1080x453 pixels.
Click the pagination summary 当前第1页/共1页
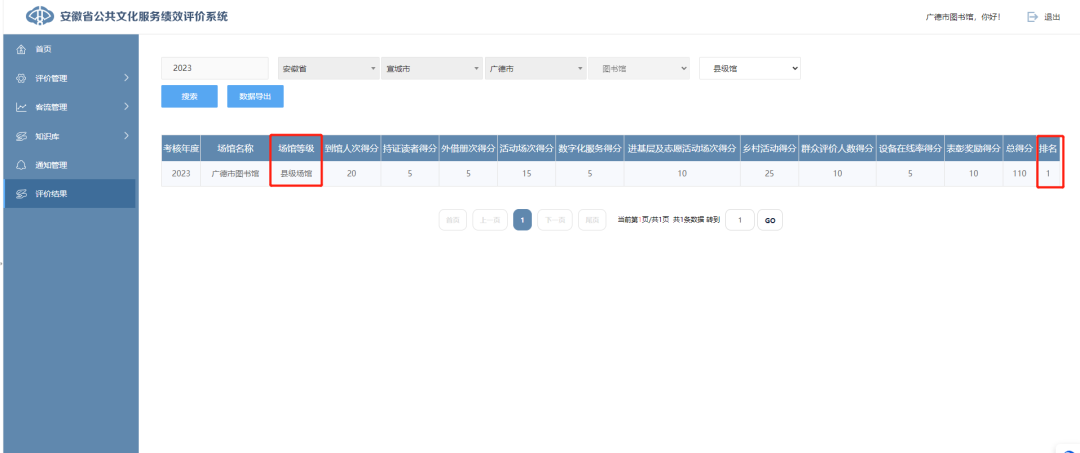pyautogui.click(x=643, y=220)
